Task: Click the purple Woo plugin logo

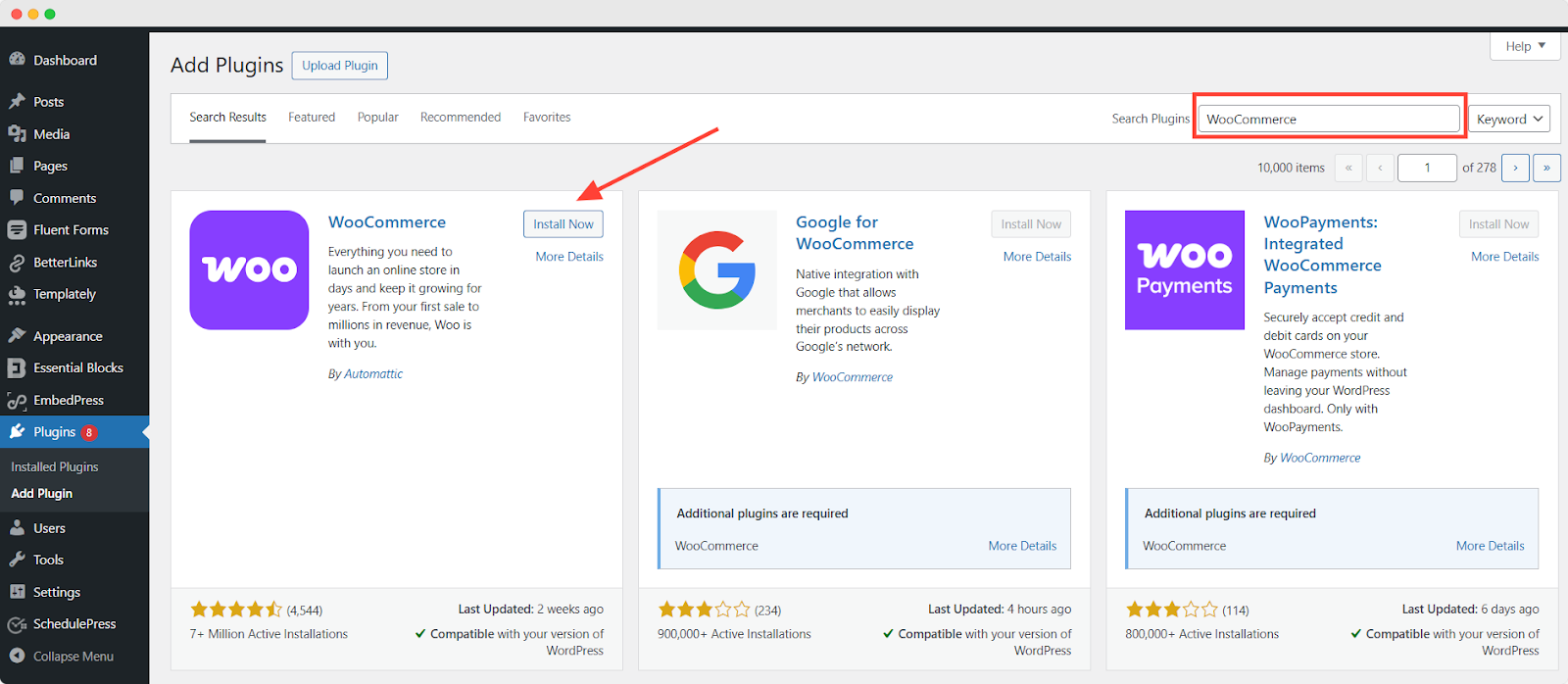Action: pyautogui.click(x=249, y=269)
